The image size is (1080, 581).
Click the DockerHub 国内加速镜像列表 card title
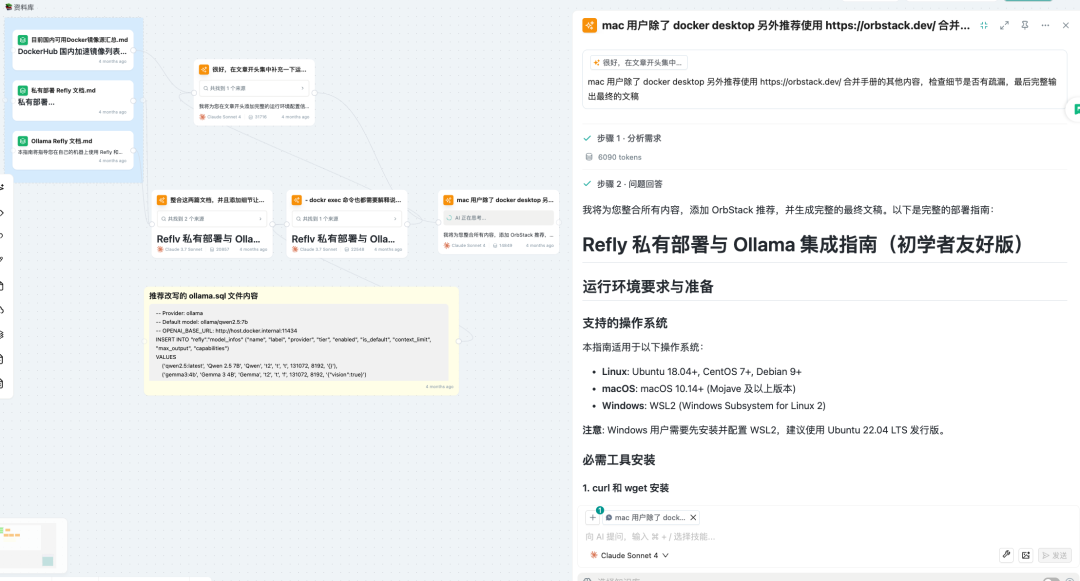72,52
